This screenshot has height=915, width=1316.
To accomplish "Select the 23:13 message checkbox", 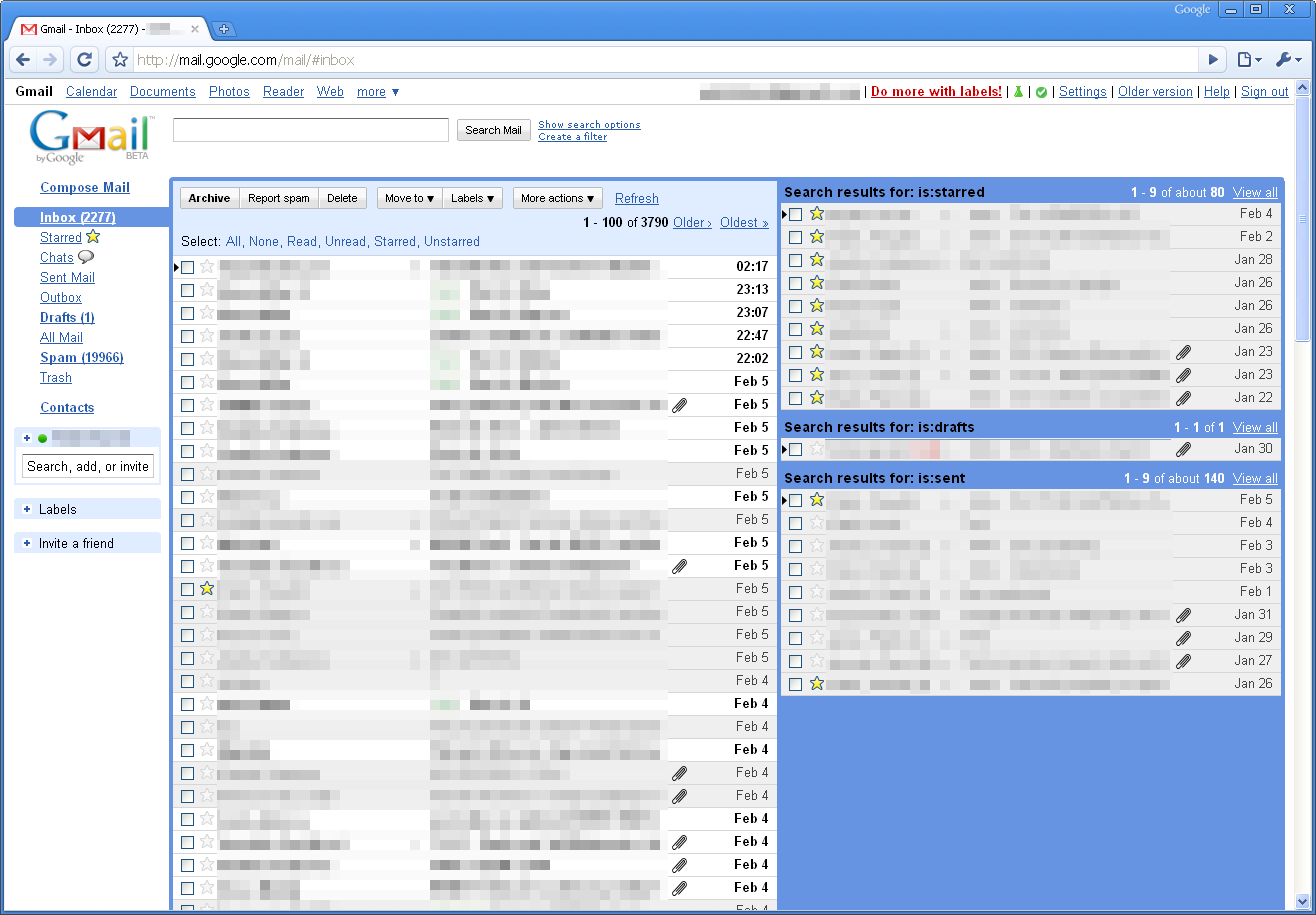I will (187, 291).
